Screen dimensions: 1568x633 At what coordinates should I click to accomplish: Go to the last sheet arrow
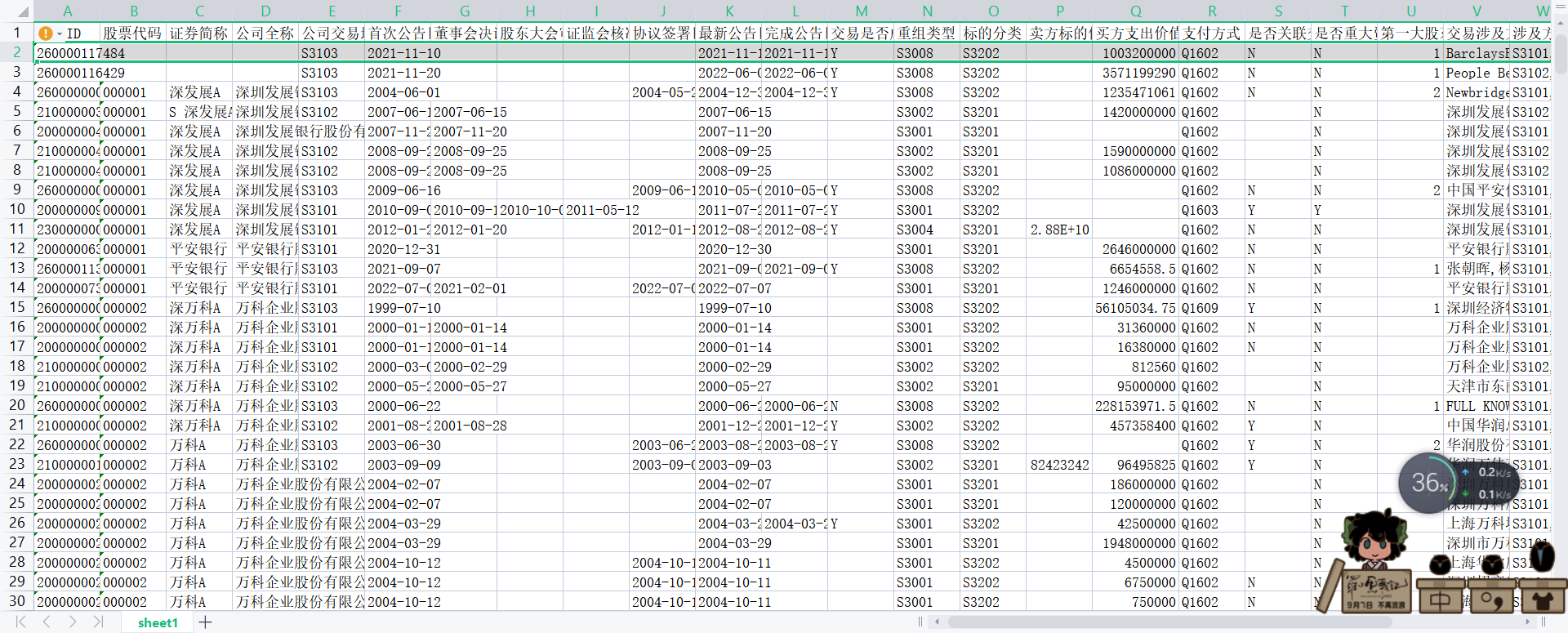[x=98, y=622]
